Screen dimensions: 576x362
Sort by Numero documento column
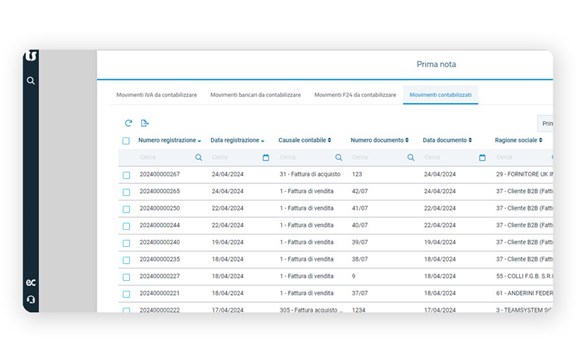click(379, 140)
